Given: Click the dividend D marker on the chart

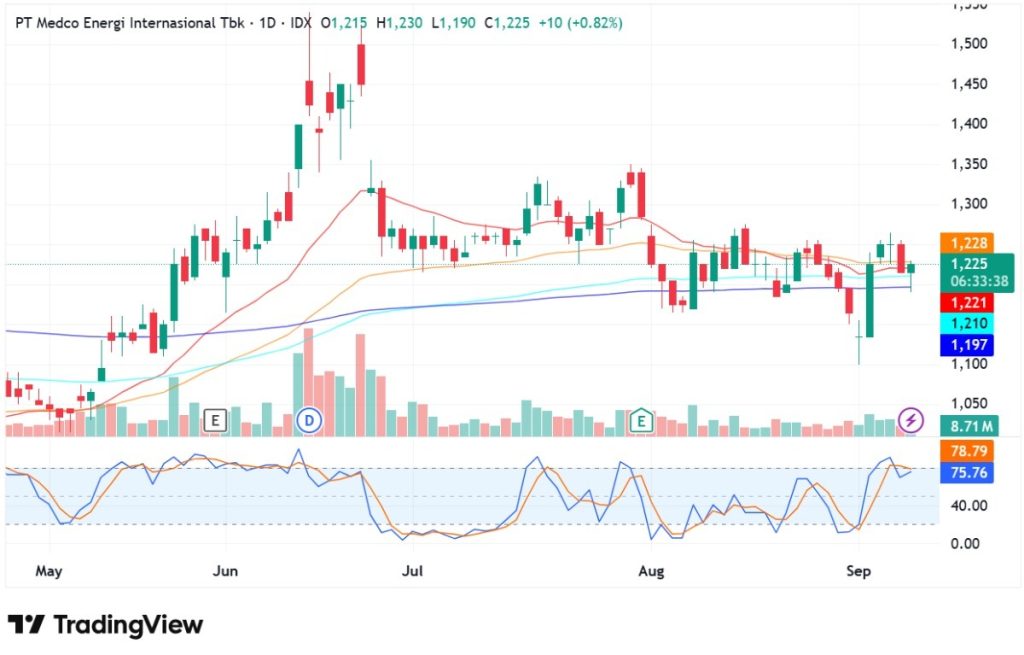Looking at the screenshot, I should (310, 421).
